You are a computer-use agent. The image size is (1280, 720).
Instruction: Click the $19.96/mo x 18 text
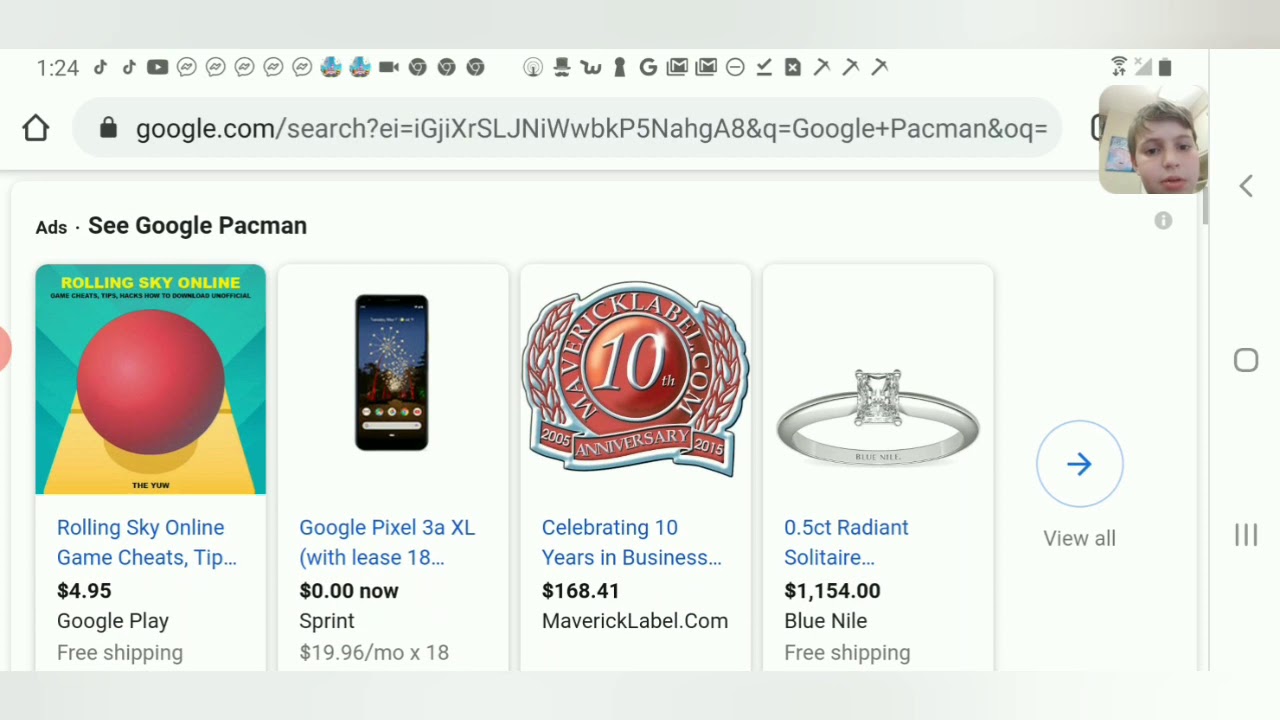coord(374,653)
